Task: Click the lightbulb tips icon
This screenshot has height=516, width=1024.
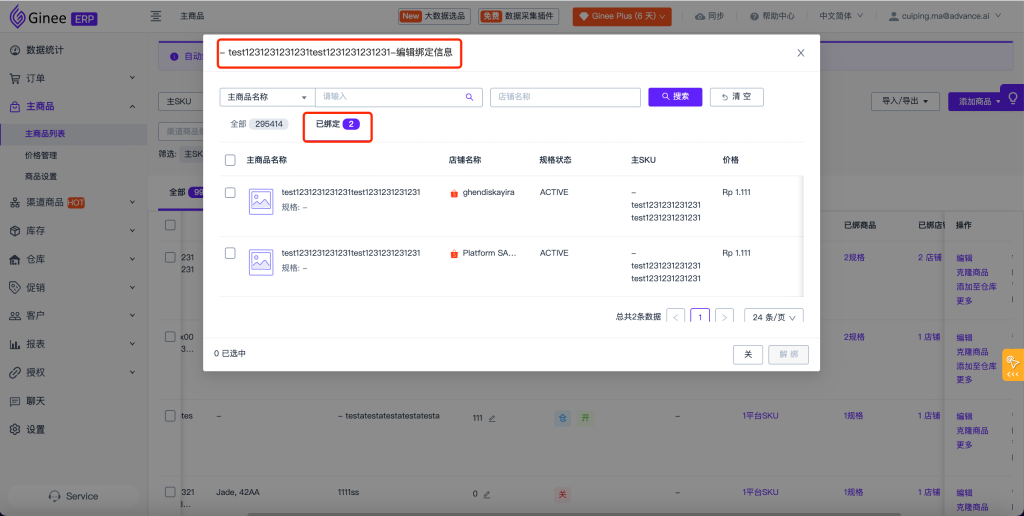Action: pyautogui.click(x=1012, y=98)
